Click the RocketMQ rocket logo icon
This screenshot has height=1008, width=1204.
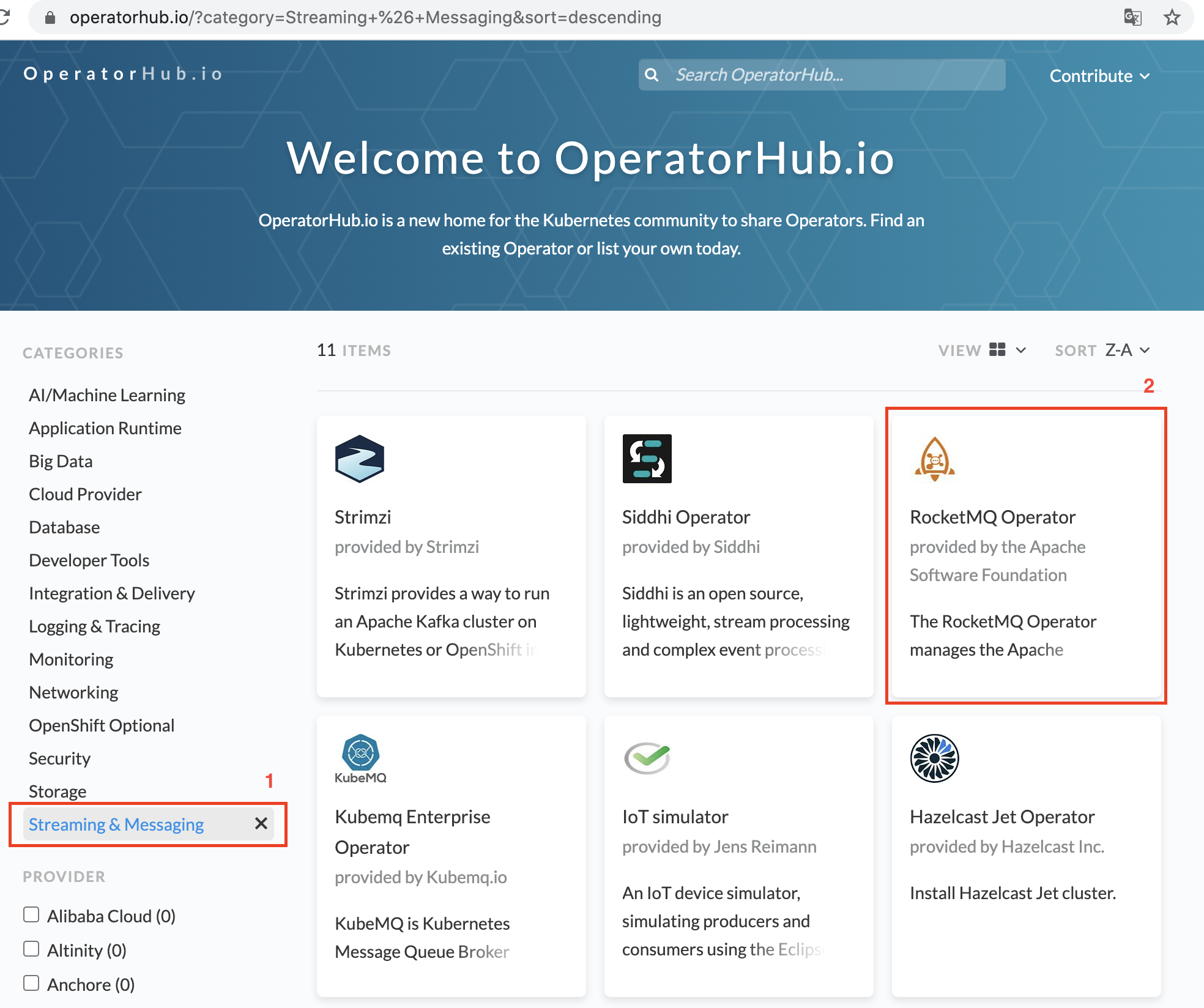click(934, 459)
